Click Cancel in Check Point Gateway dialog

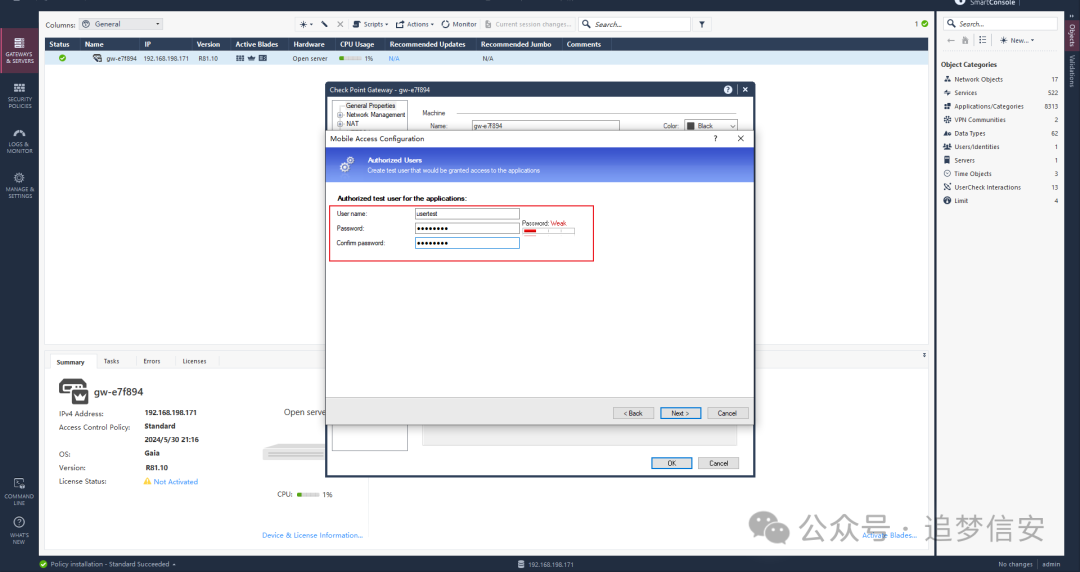(718, 463)
